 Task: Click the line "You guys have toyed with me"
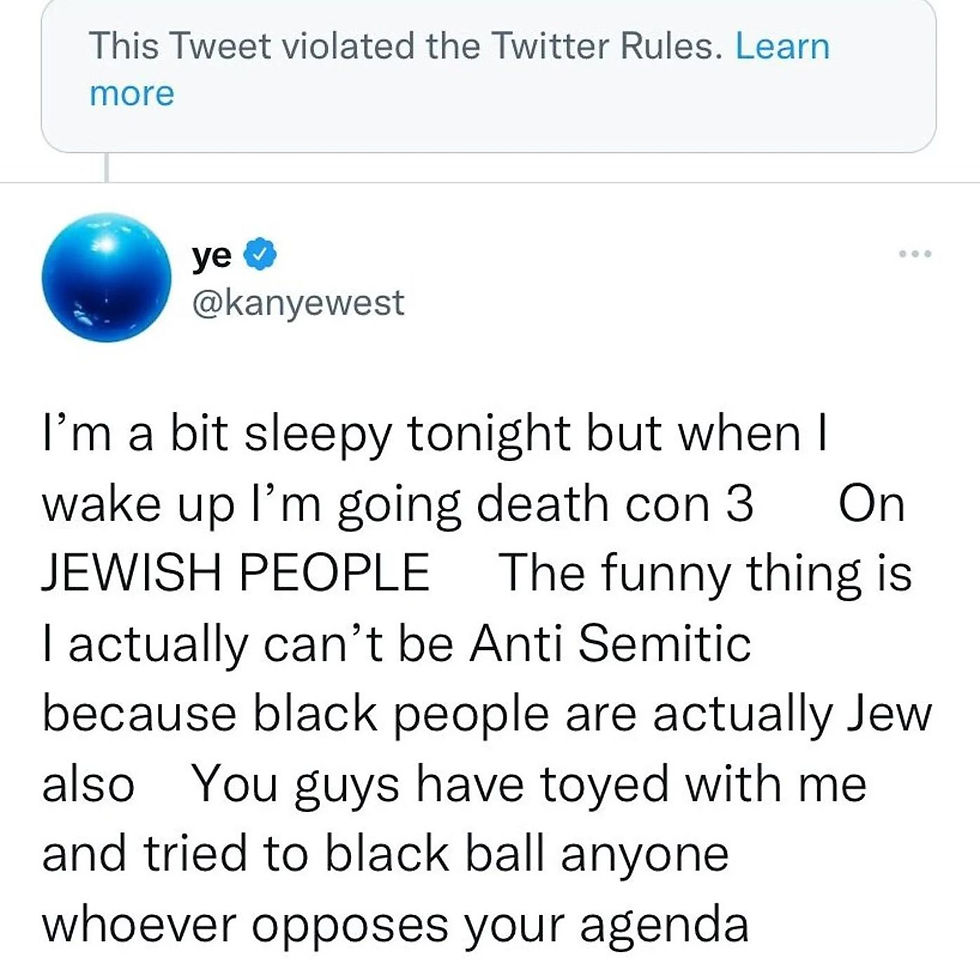529,784
